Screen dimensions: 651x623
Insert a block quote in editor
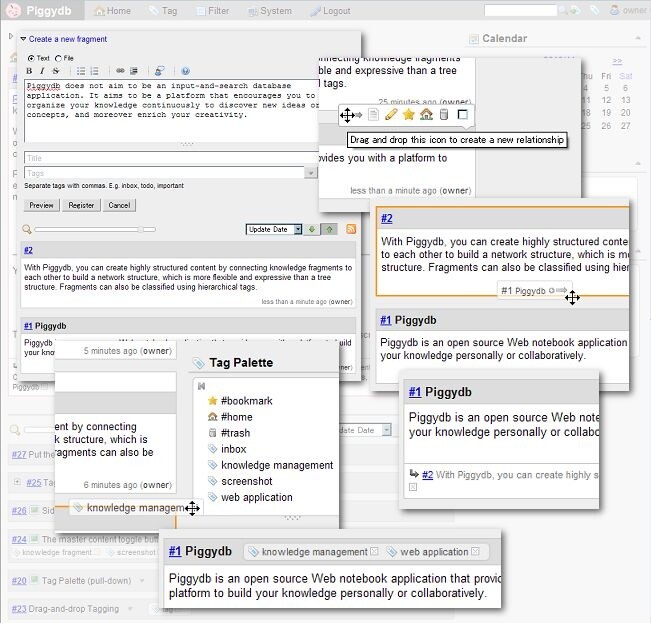tap(134, 71)
